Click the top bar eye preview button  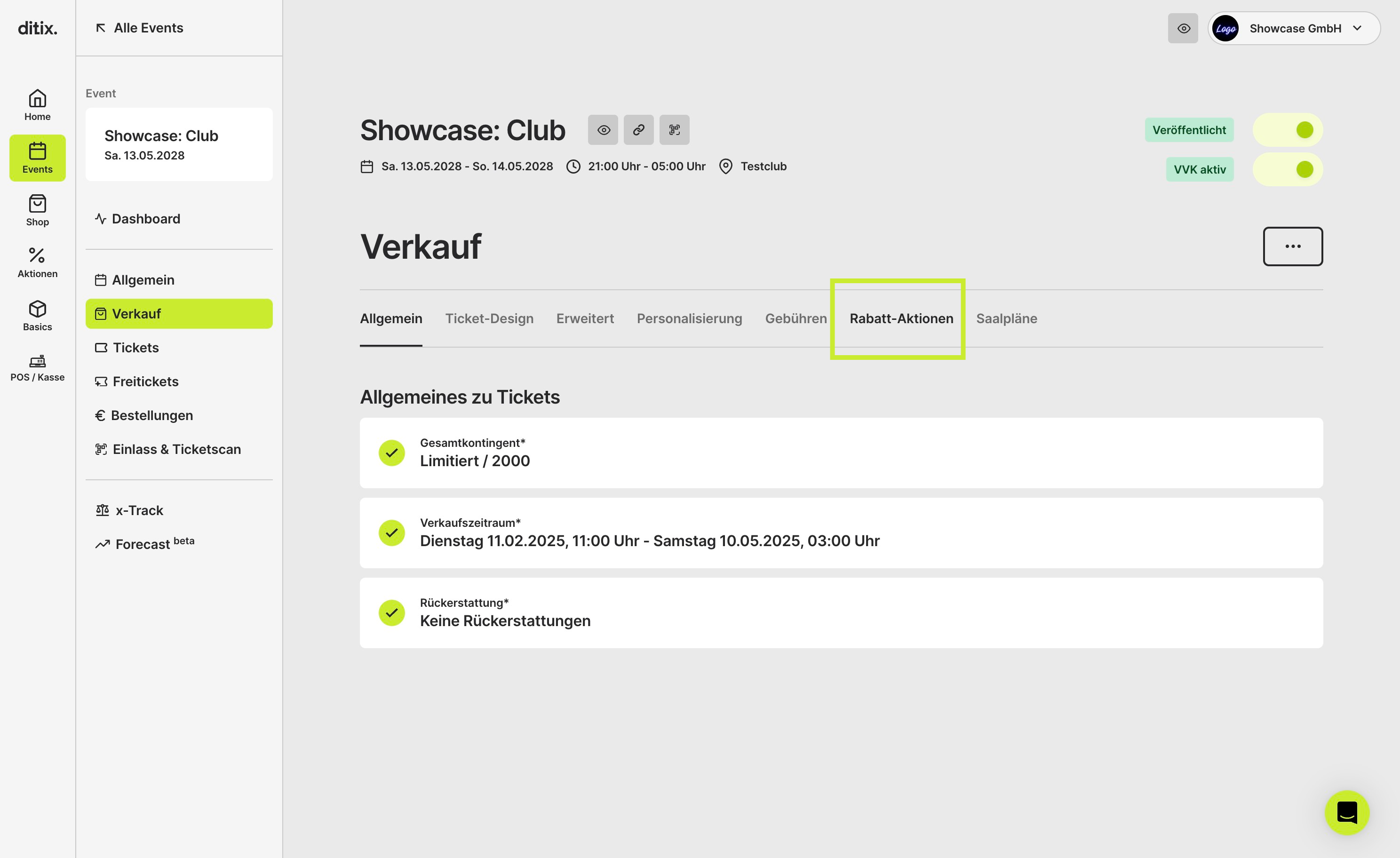point(1184,28)
